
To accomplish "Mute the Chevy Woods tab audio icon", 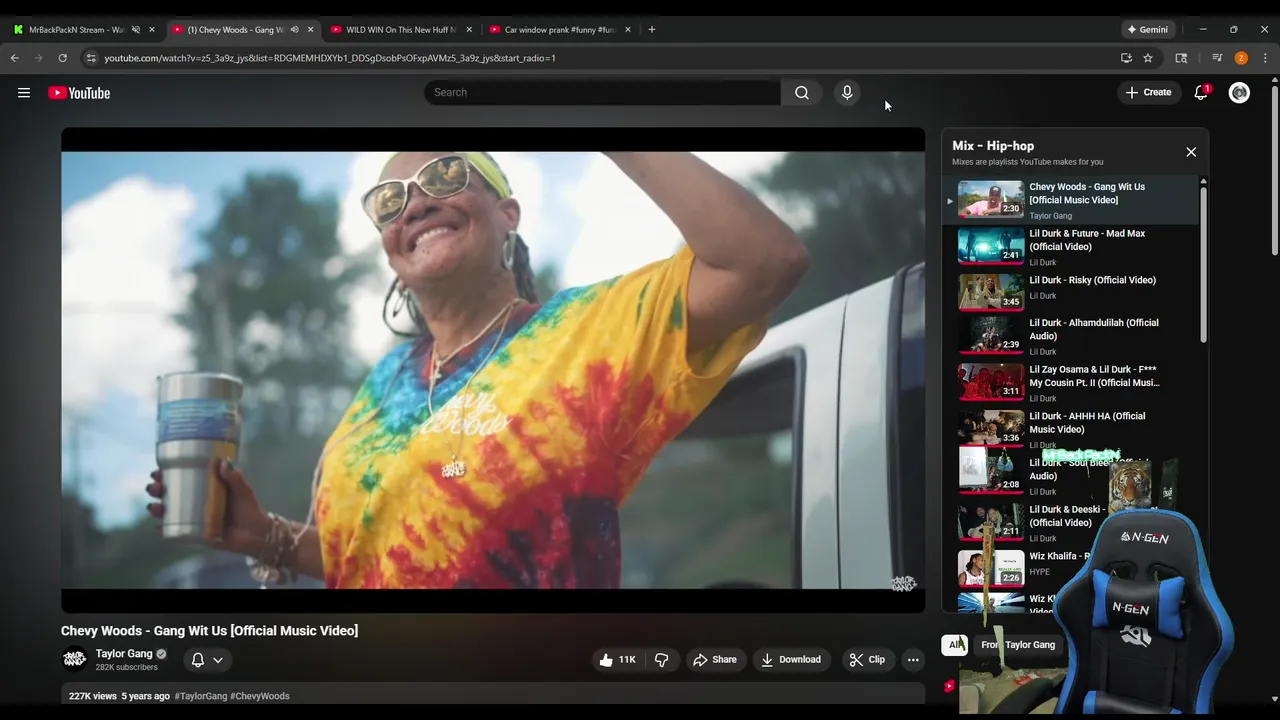I will click(294, 30).
